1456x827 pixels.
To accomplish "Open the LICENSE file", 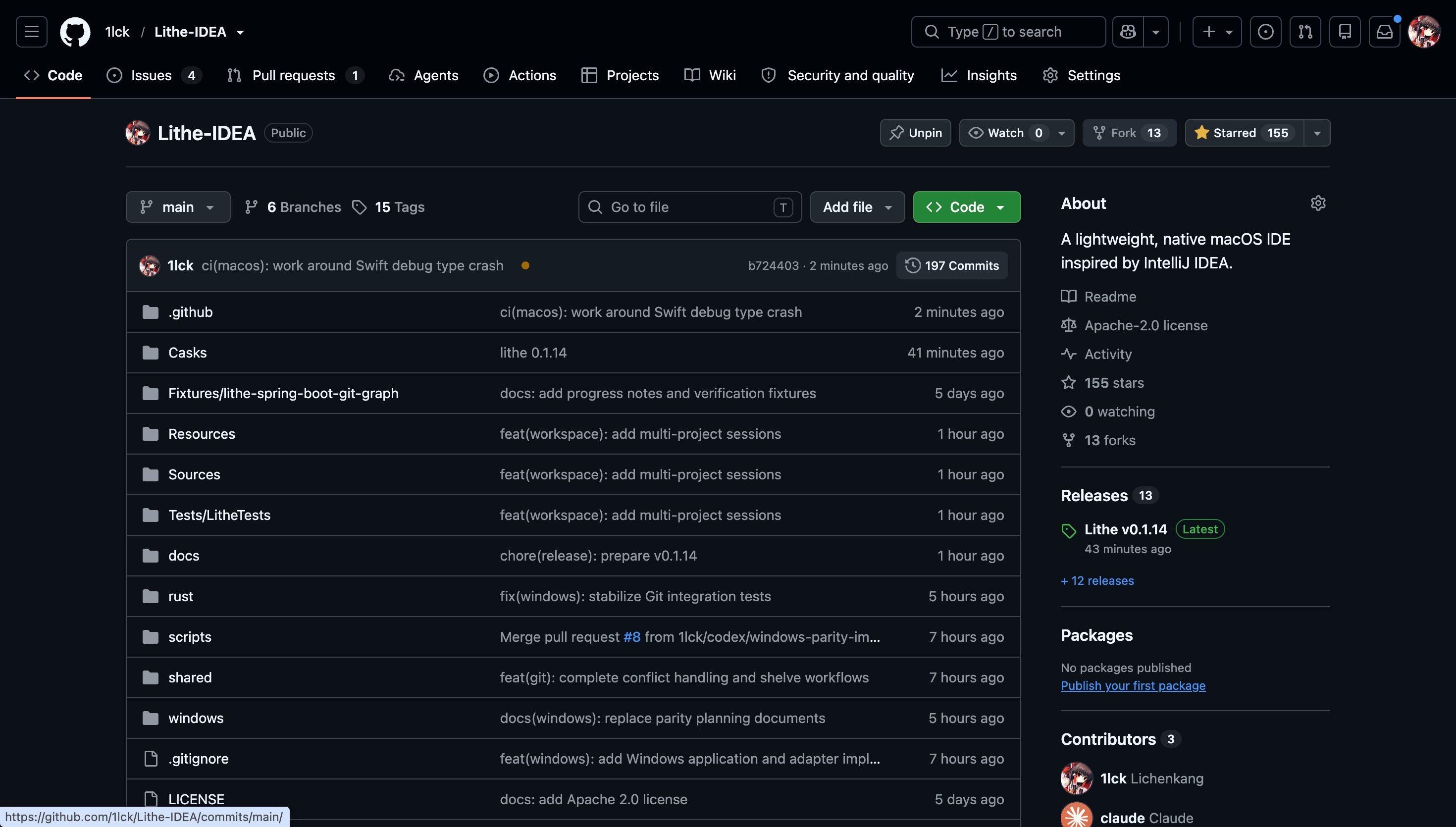I will click(196, 799).
